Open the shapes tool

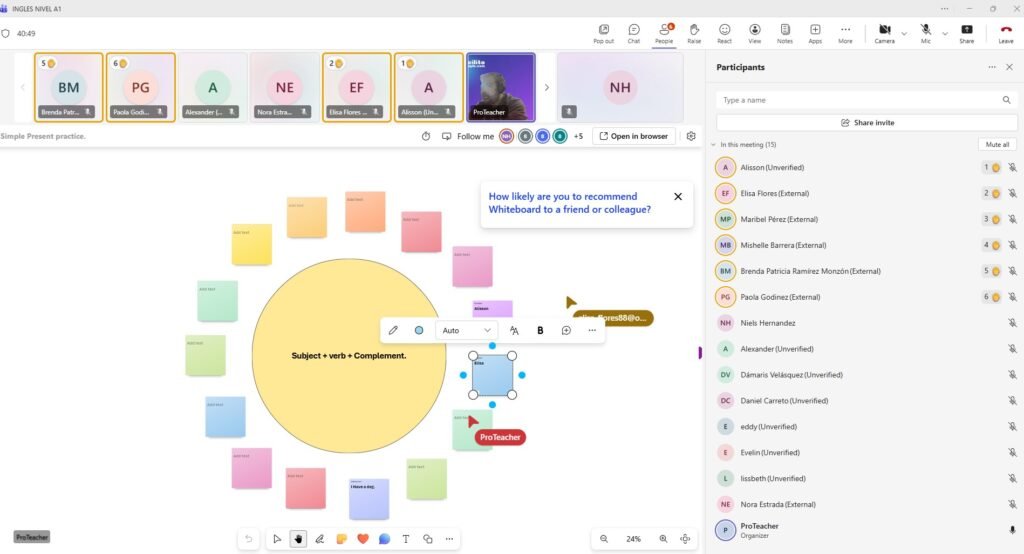click(x=428, y=539)
